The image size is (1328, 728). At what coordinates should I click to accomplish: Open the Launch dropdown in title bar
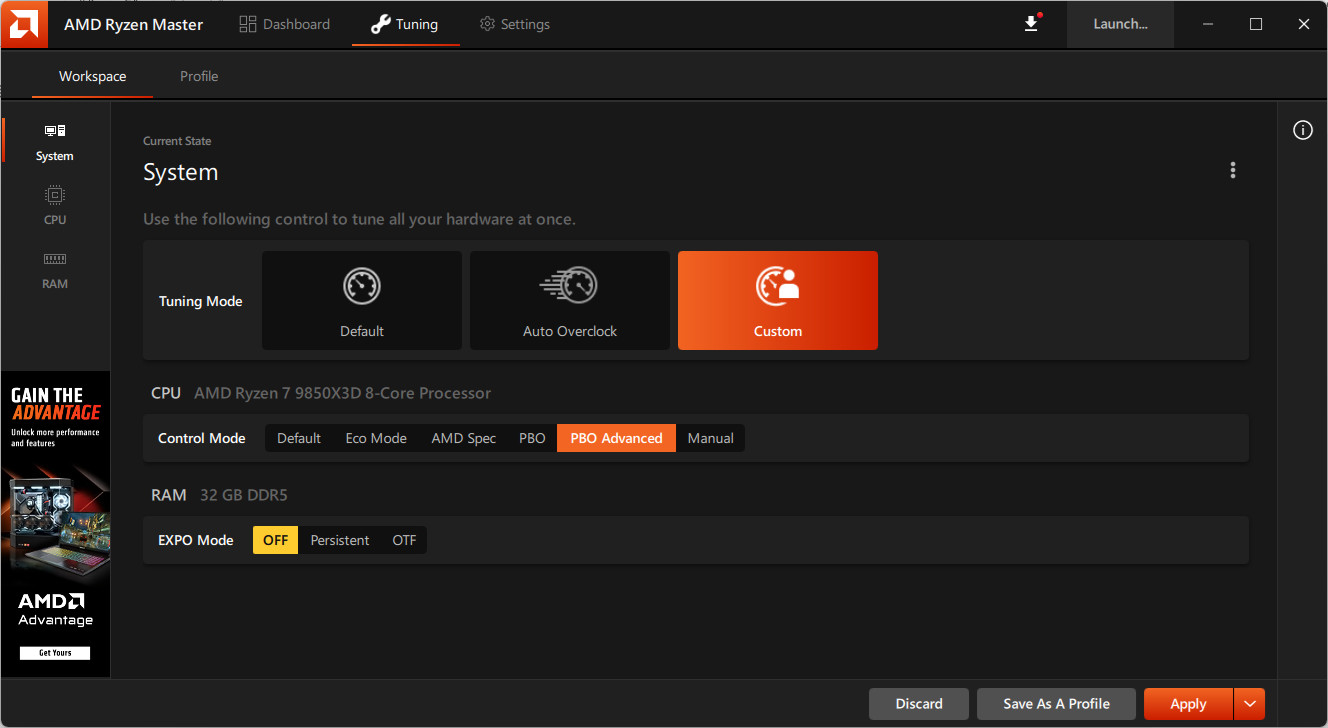(1120, 24)
